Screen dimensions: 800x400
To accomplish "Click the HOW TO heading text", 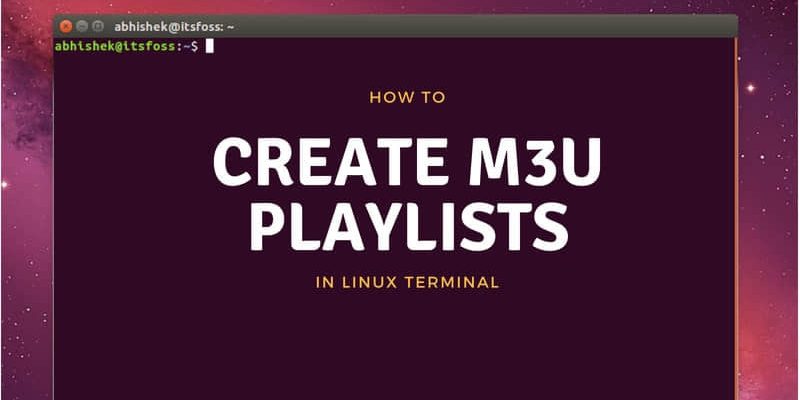I will coord(407,97).
